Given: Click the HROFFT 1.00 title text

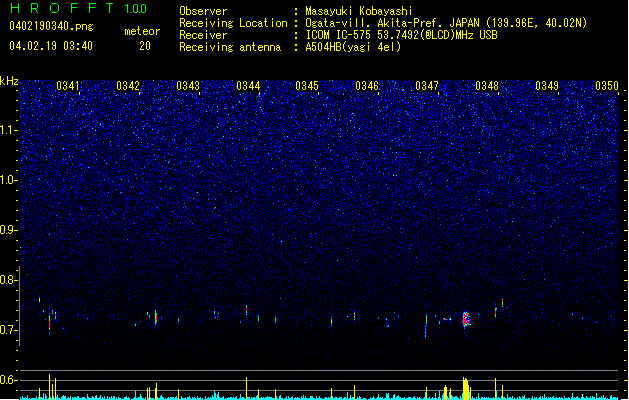Looking at the screenshot, I should pos(78,8).
